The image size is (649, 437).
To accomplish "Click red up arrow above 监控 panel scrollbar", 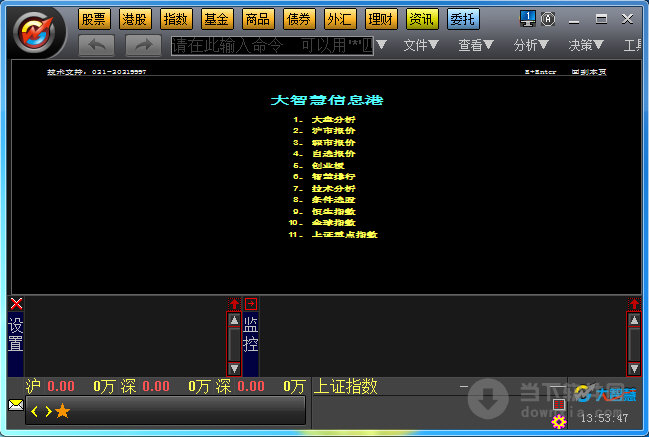I will coord(634,304).
